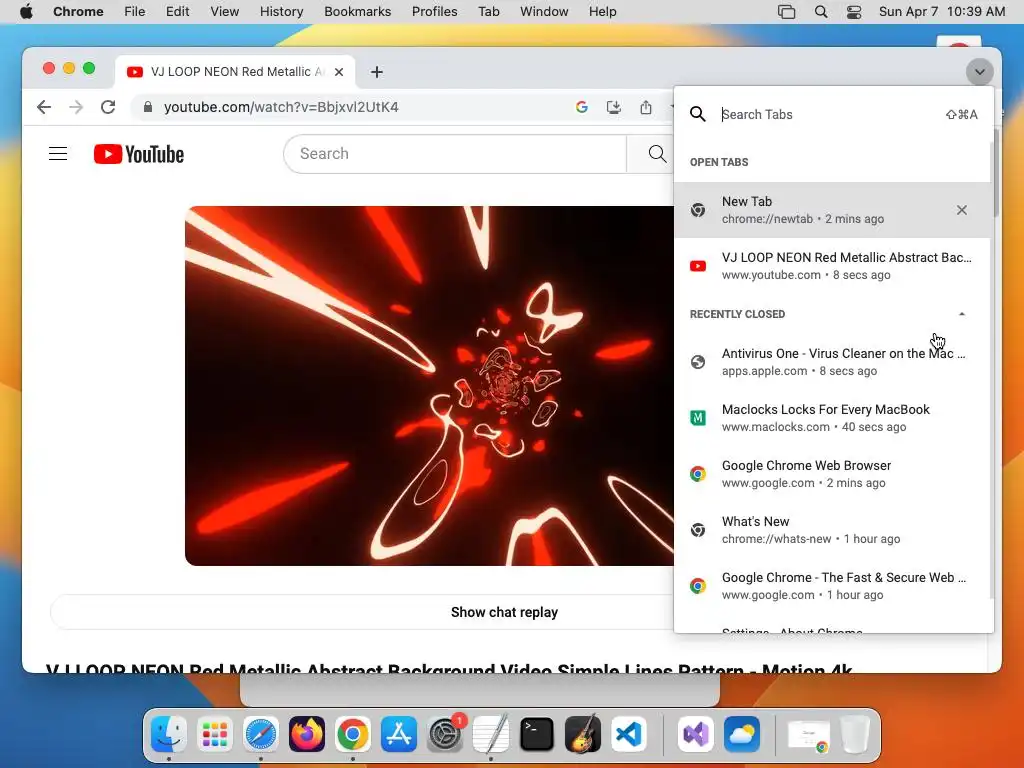The height and width of the screenshot is (768, 1024).
Task: Open Visual Studio Code from the Dock
Action: (x=629, y=734)
